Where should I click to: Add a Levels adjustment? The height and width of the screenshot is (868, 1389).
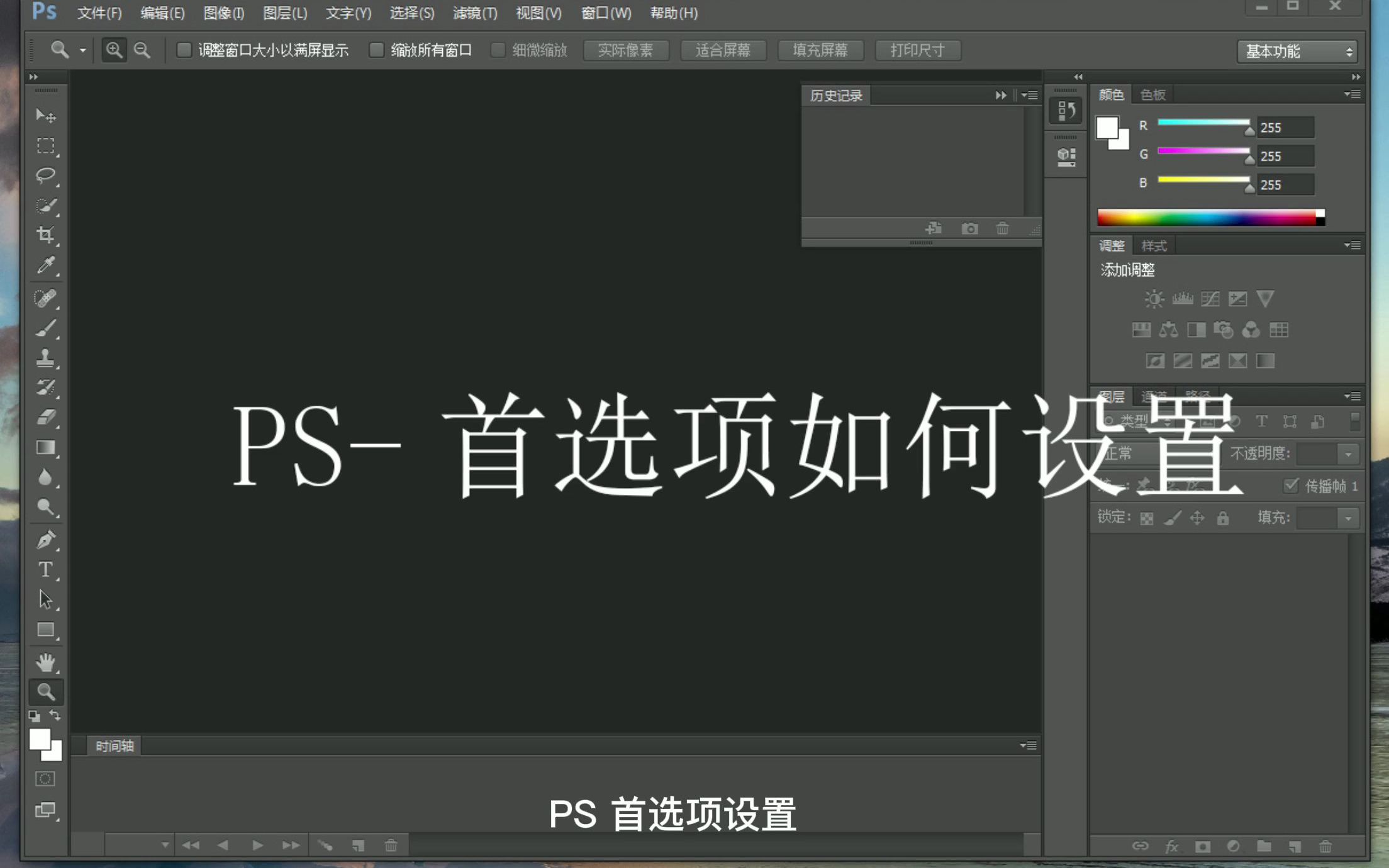(x=1182, y=298)
